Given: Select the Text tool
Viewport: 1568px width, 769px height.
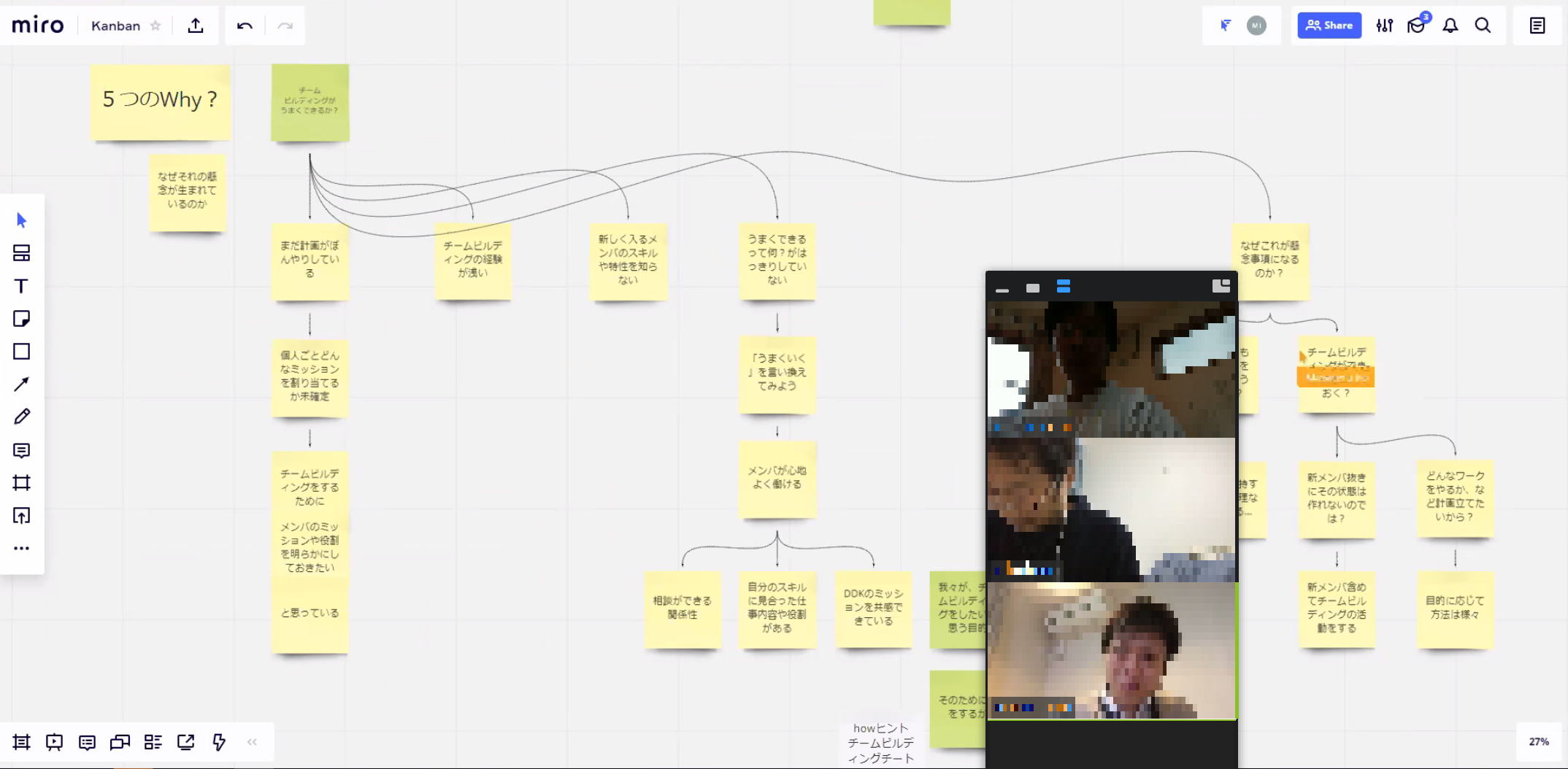Looking at the screenshot, I should point(21,285).
